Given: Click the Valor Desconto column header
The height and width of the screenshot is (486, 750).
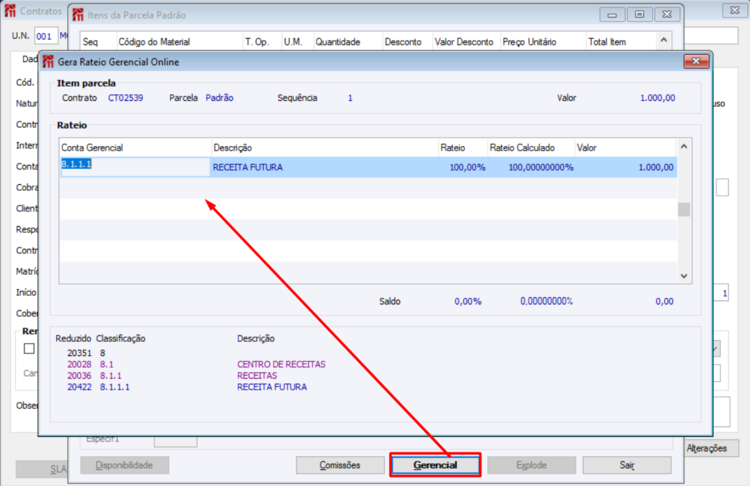Looking at the screenshot, I should point(466,42).
